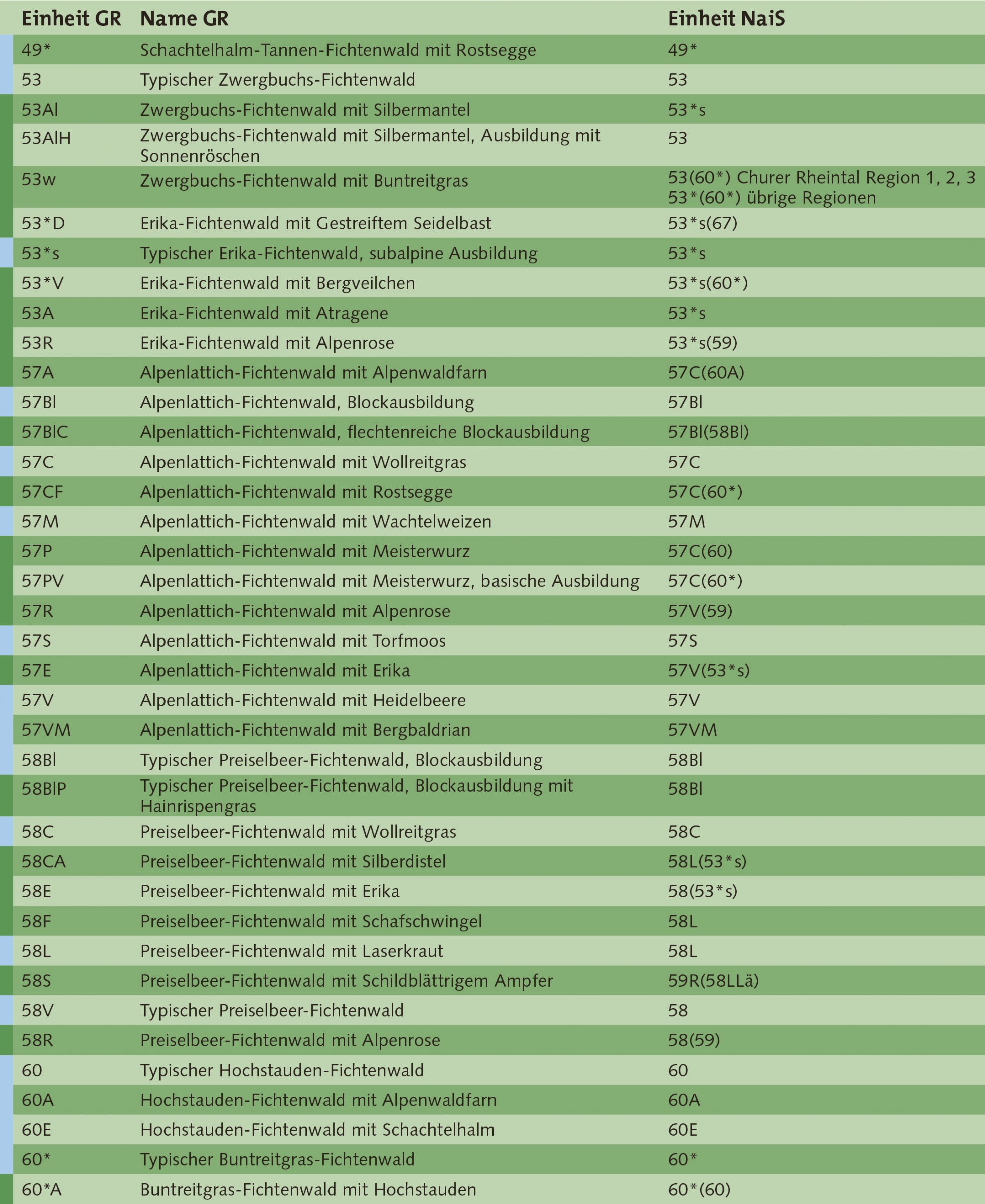Click NaiS cell '58L(53*s)'

tap(707, 862)
